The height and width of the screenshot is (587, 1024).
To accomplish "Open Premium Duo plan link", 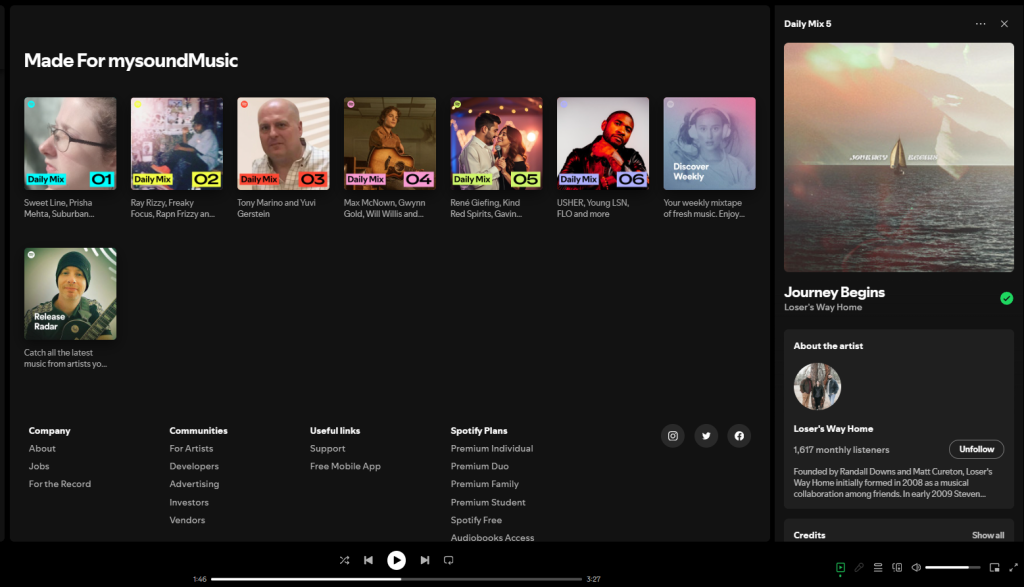I will pyautogui.click(x=479, y=466).
